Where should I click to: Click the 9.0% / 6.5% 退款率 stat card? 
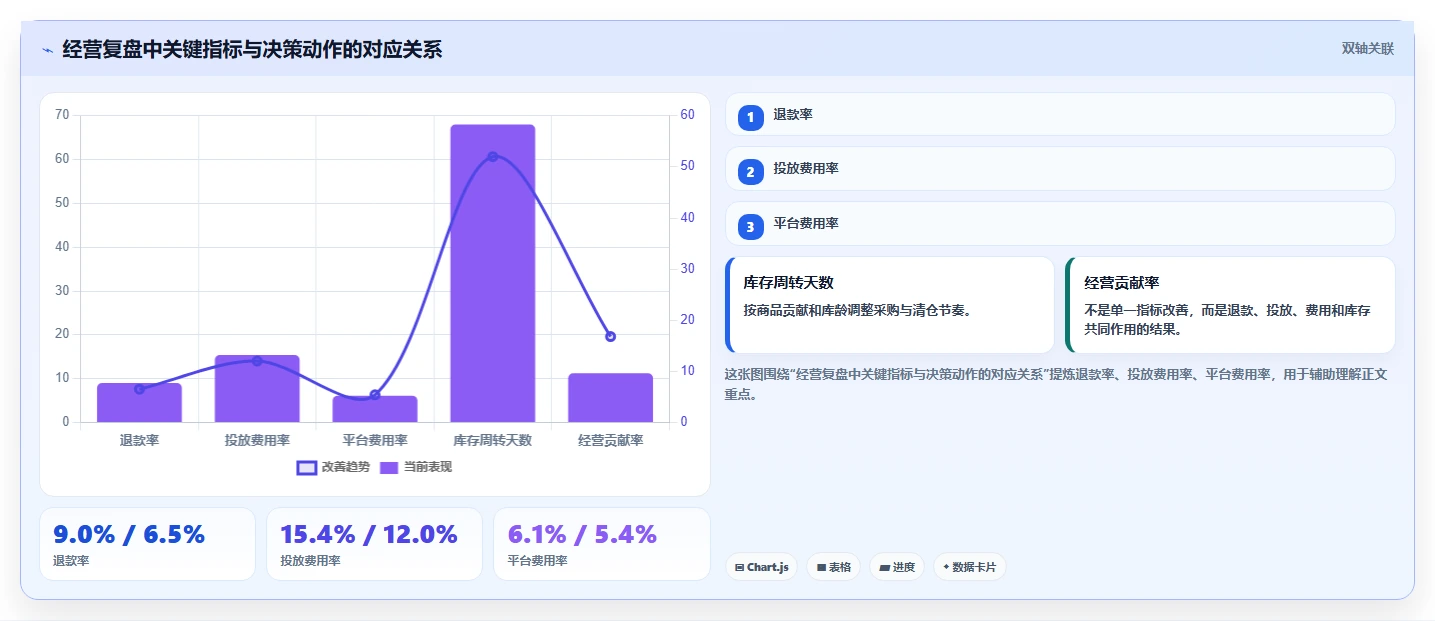tap(148, 544)
